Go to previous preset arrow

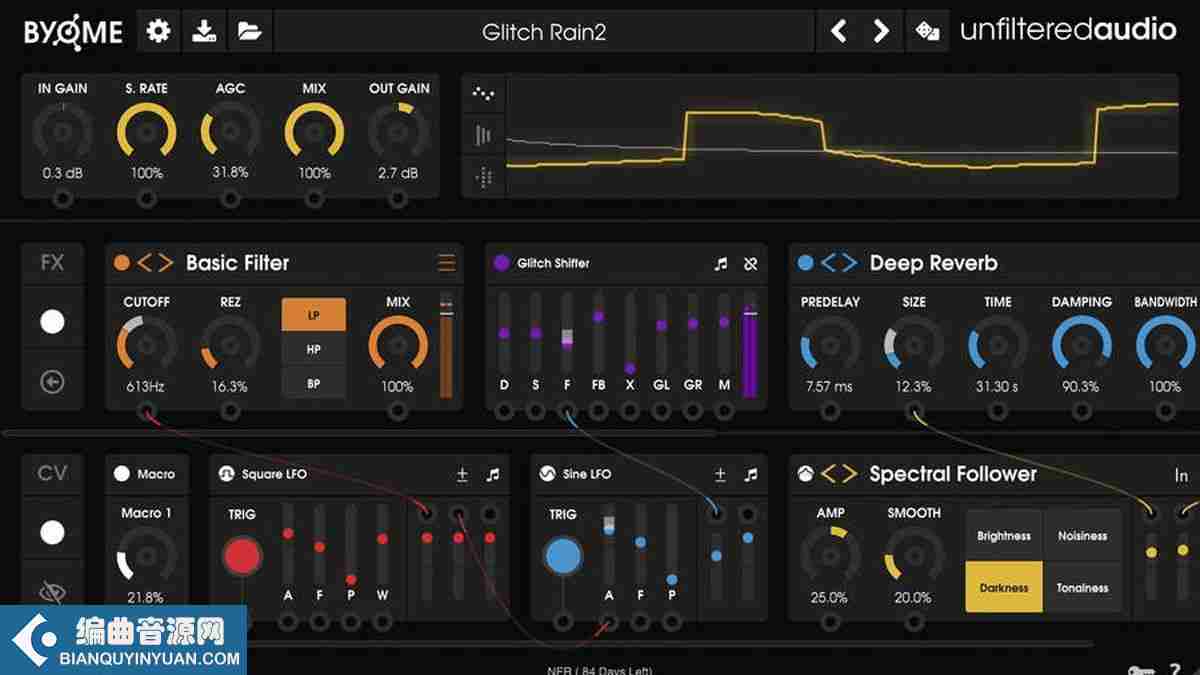tap(838, 31)
